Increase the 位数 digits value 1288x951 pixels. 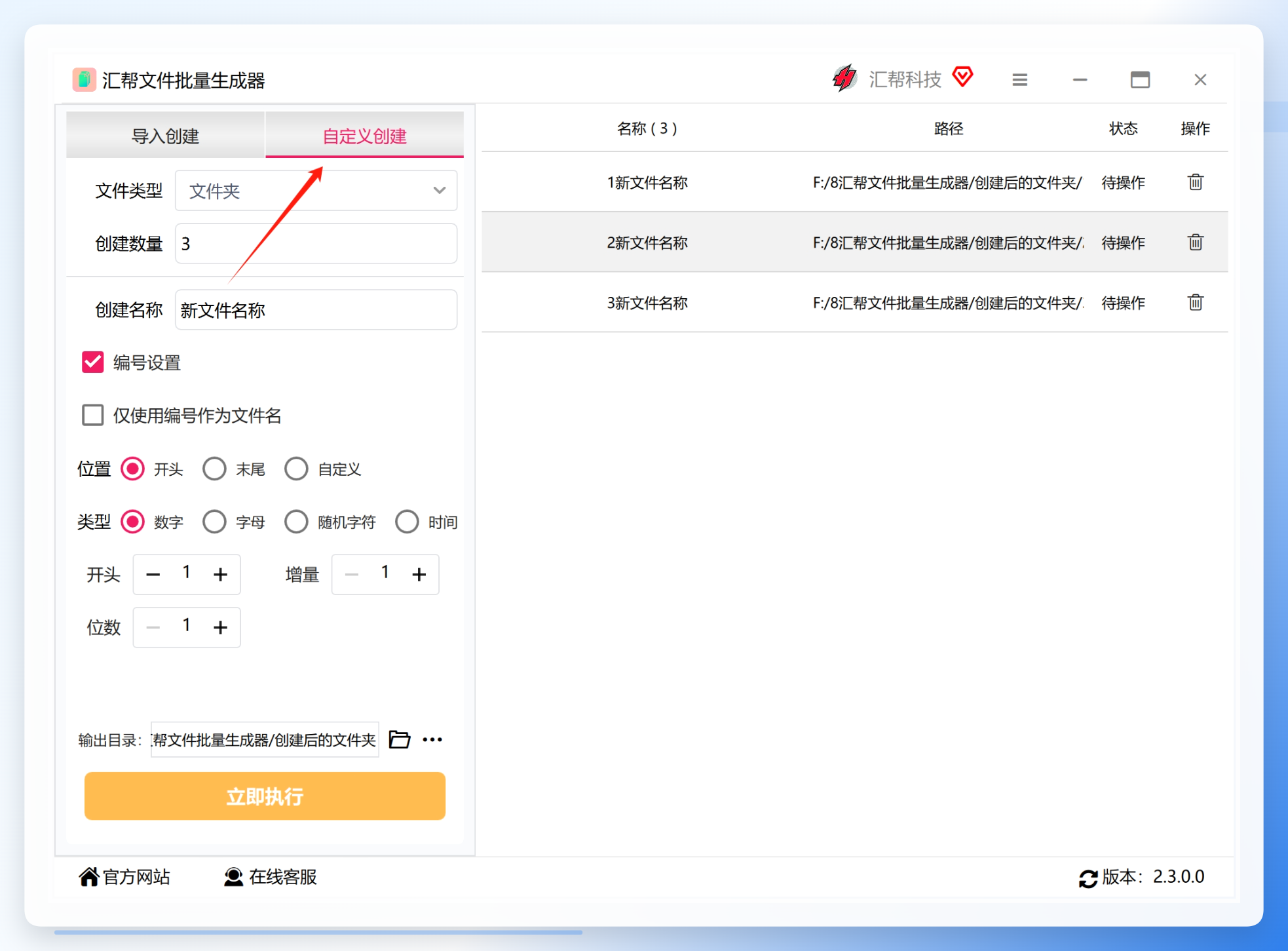(x=221, y=628)
